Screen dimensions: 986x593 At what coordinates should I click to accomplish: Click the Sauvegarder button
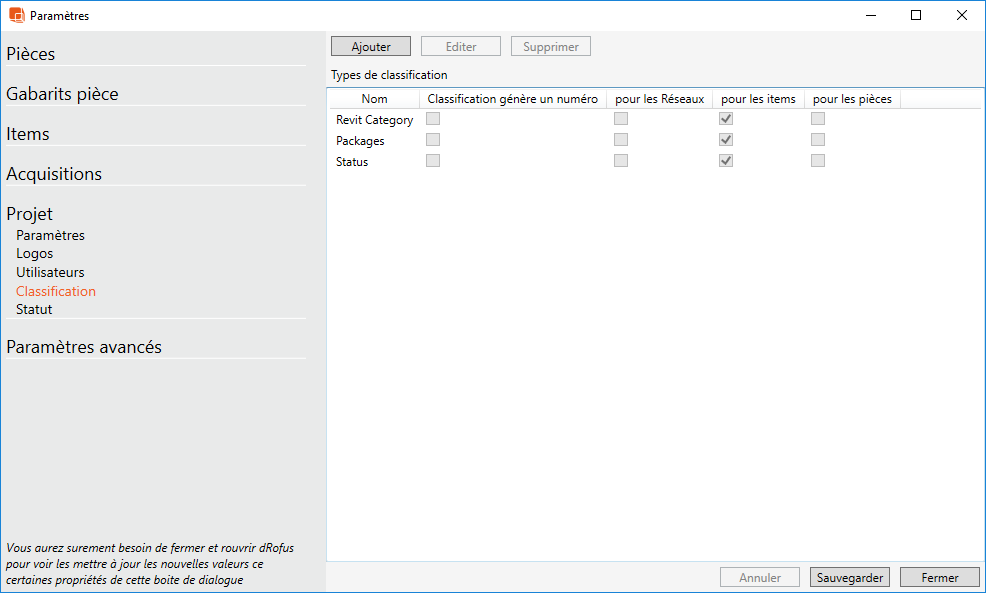[849, 578]
